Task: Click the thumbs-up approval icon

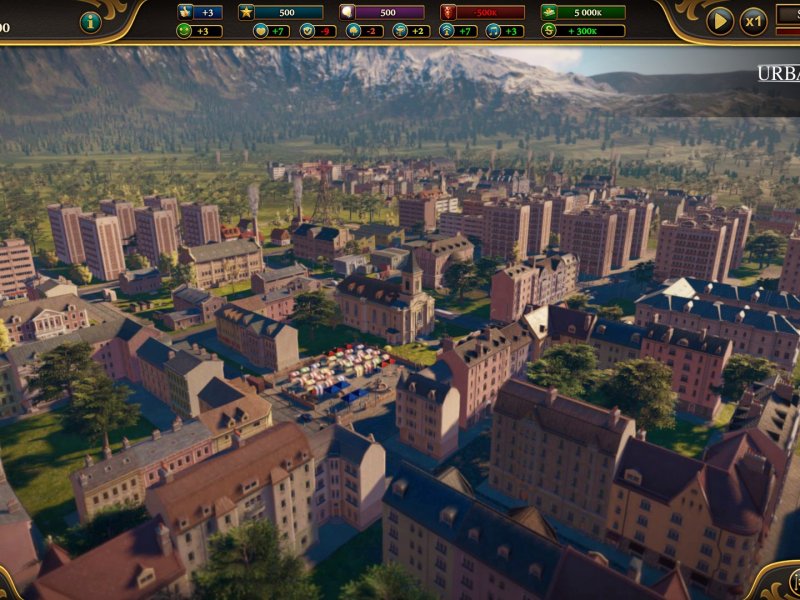Action: pos(186,12)
